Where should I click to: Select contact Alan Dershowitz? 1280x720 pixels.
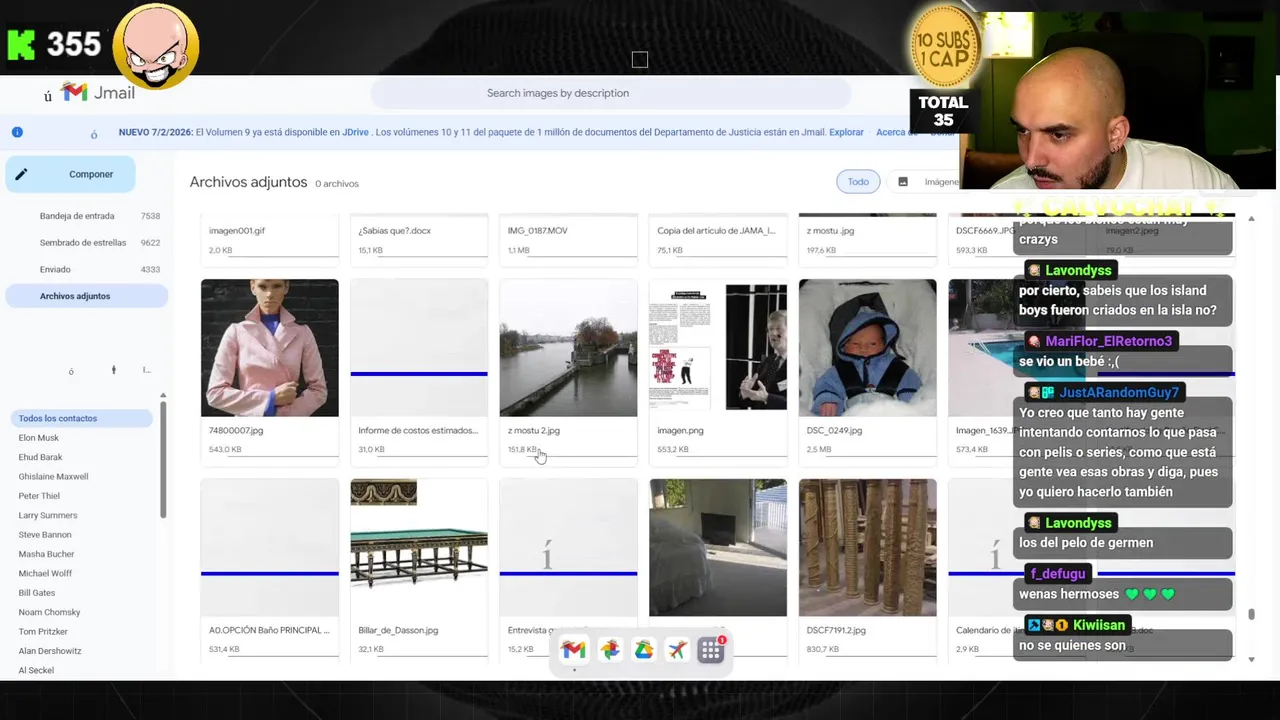point(50,651)
